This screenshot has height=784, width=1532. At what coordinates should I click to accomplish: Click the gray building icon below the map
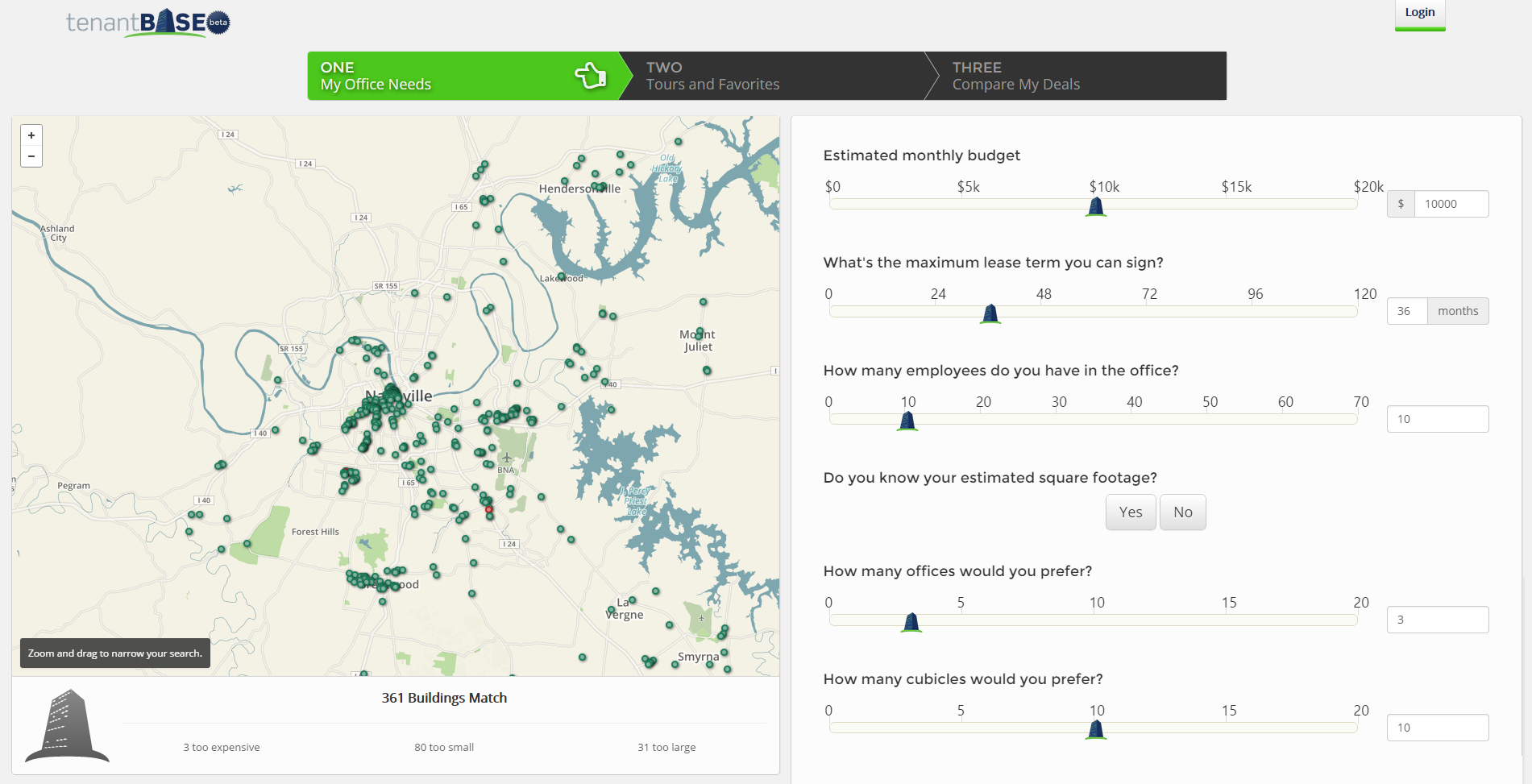(67, 725)
